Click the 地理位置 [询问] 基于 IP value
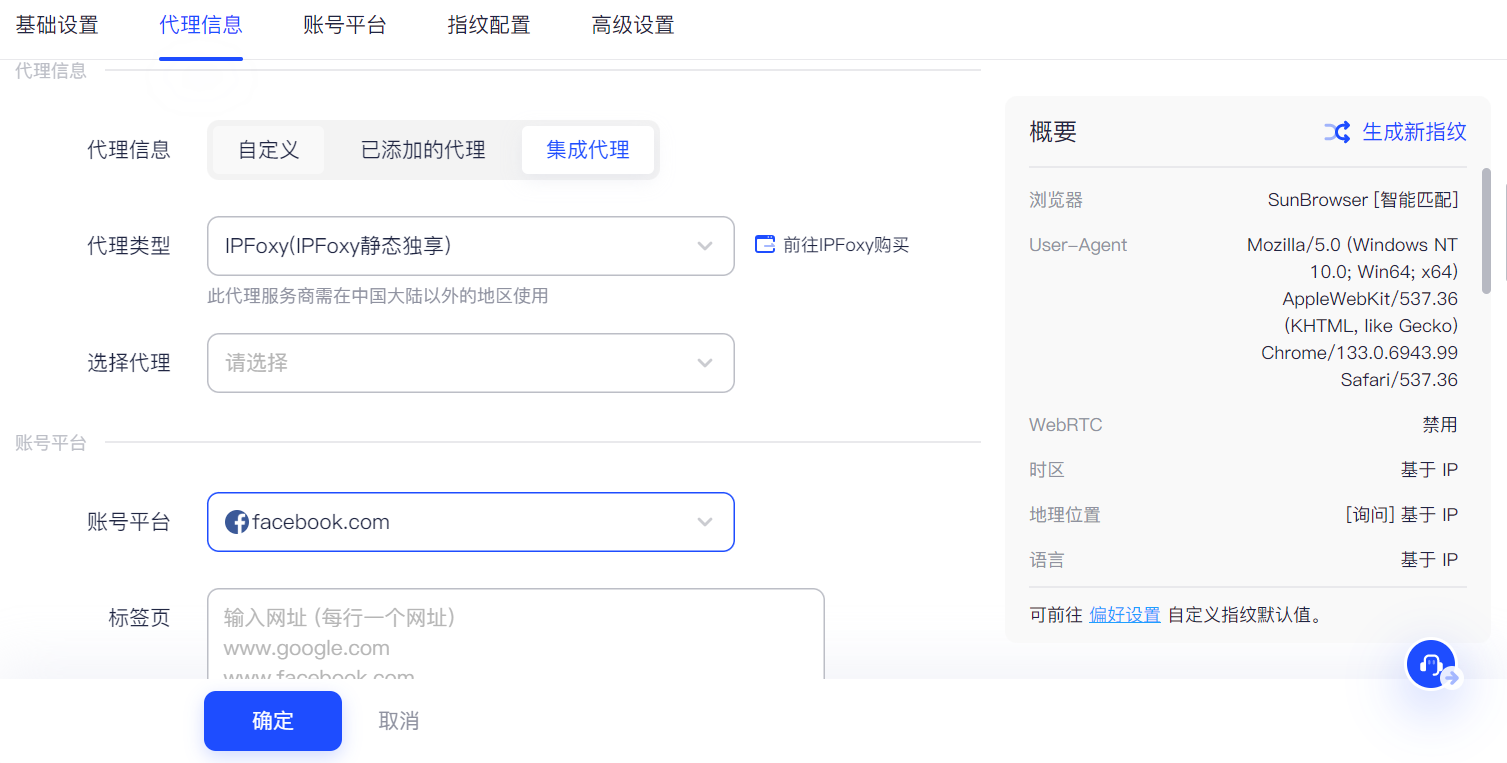This screenshot has height=763, width=1507. click(1402, 515)
